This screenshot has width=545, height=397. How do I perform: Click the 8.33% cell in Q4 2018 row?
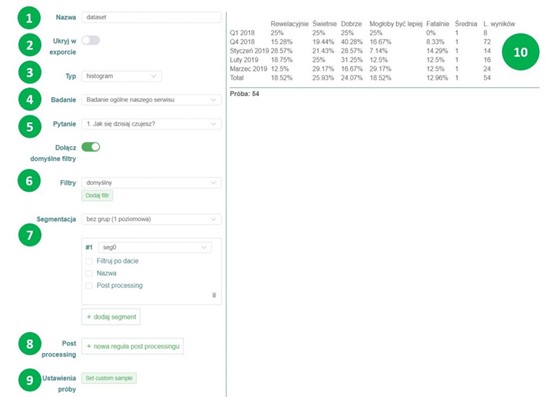pyautogui.click(x=435, y=42)
